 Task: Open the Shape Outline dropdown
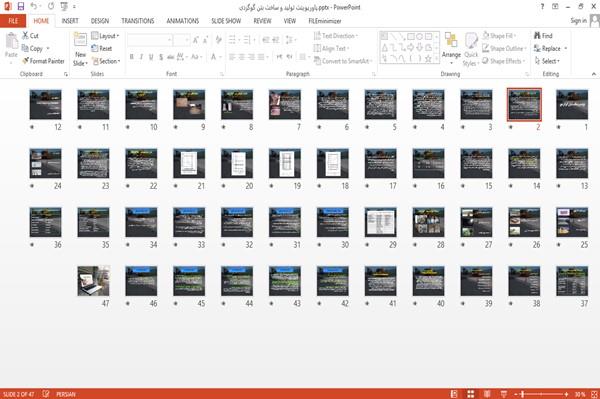504,48
